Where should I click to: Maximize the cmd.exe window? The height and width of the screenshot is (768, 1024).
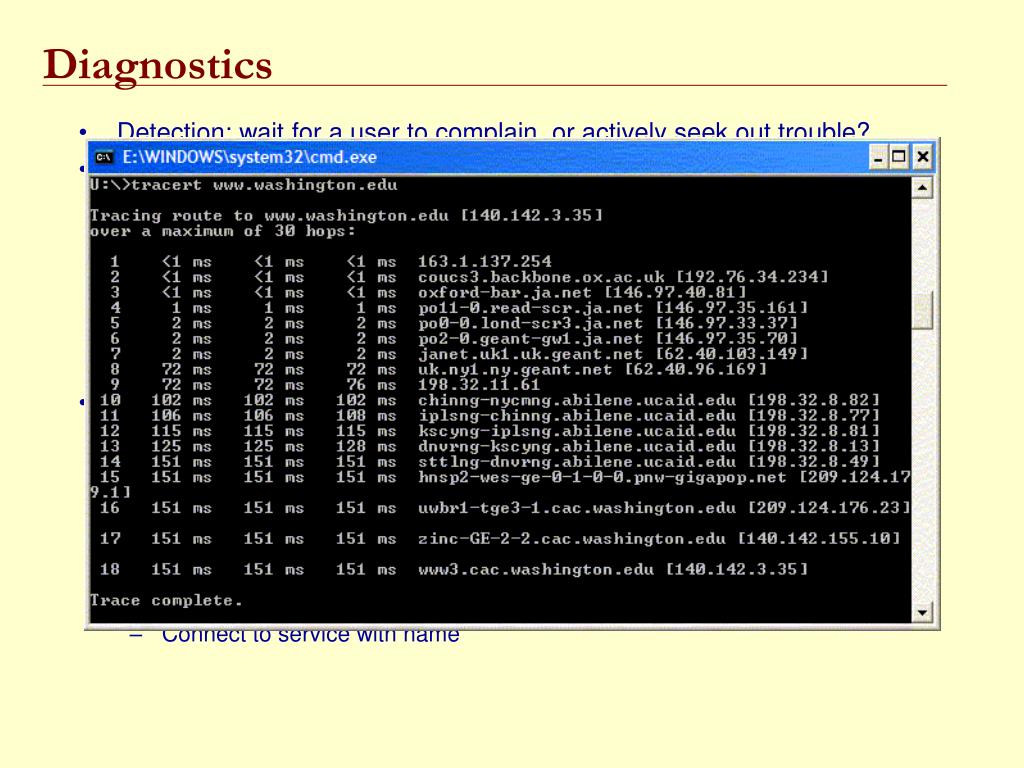coord(899,157)
